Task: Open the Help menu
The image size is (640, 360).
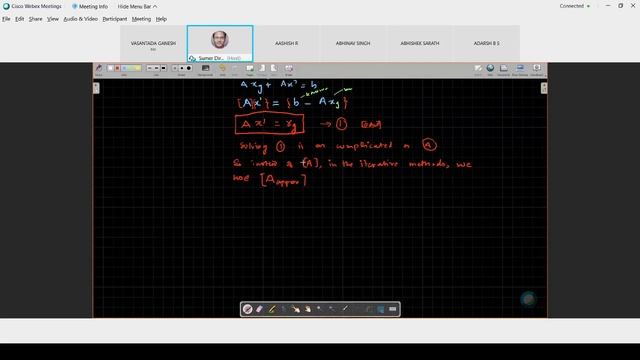Action: (x=161, y=19)
